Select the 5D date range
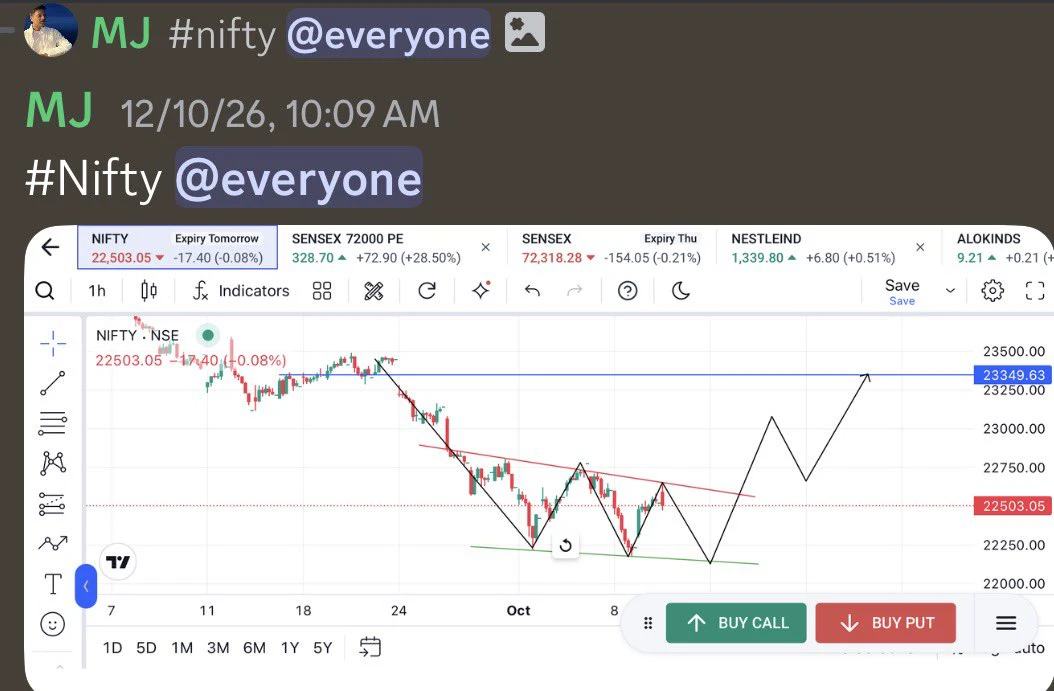The image size is (1054, 691). pos(146,648)
